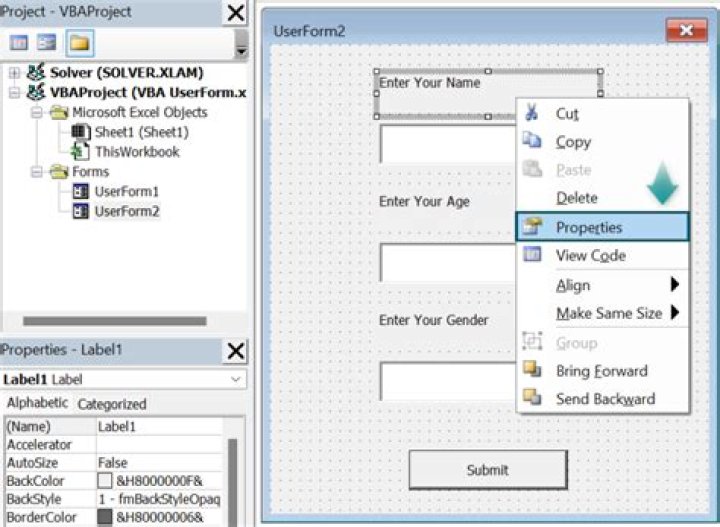Click the Bring Forward icon
This screenshot has width=720, height=527.
click(x=532, y=369)
